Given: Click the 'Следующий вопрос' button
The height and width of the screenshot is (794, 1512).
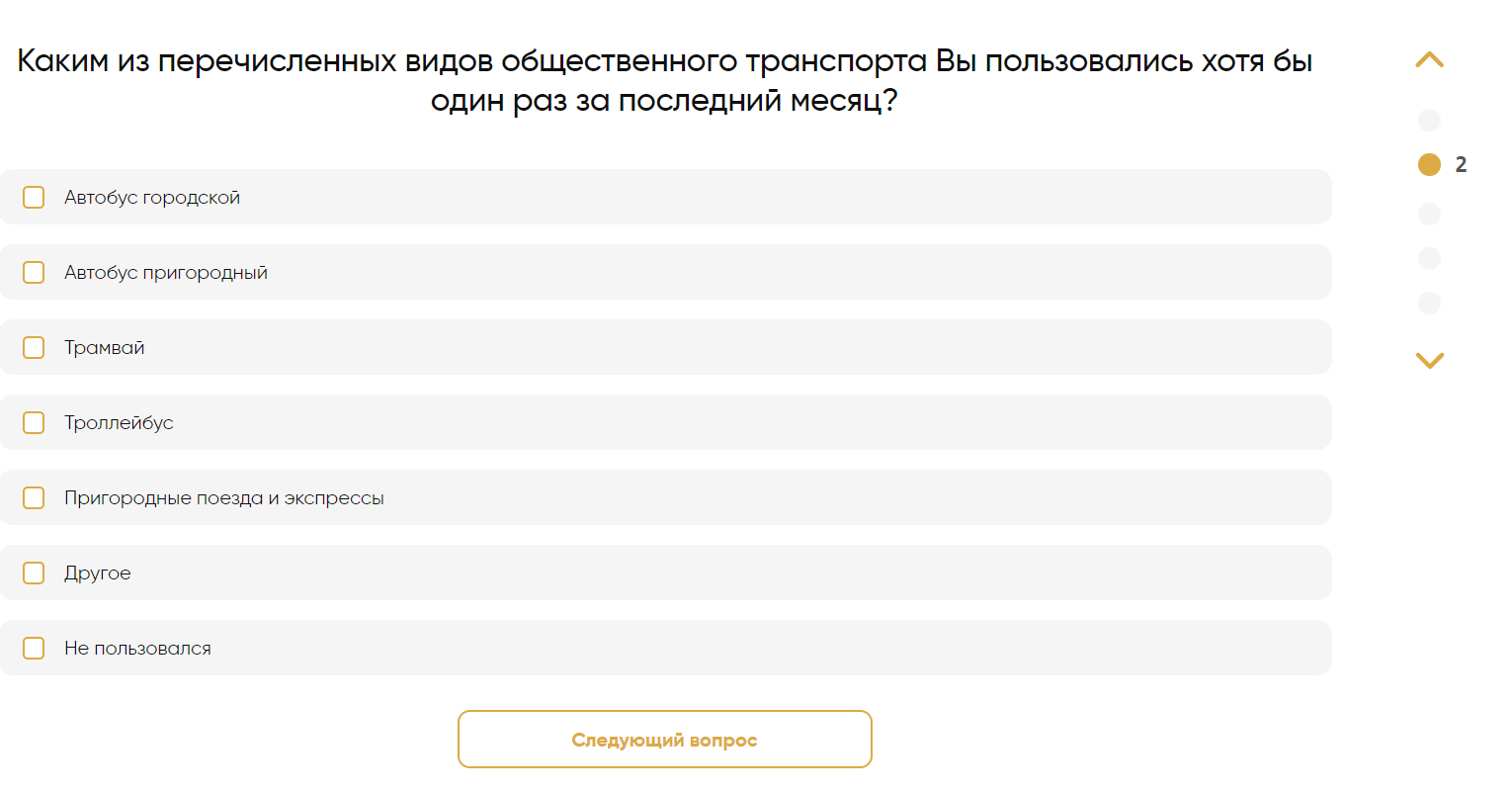Looking at the screenshot, I should tap(664, 740).
